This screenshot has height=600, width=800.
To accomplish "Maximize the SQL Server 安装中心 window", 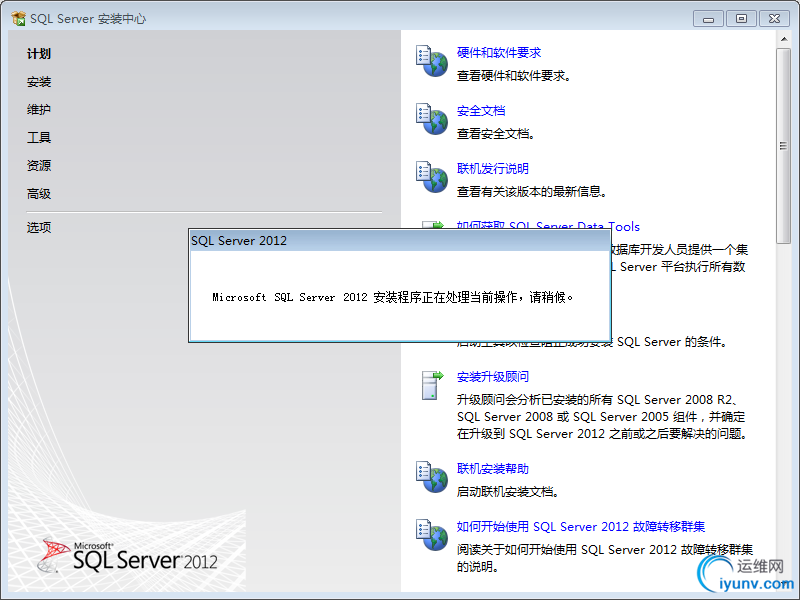I will click(x=741, y=19).
